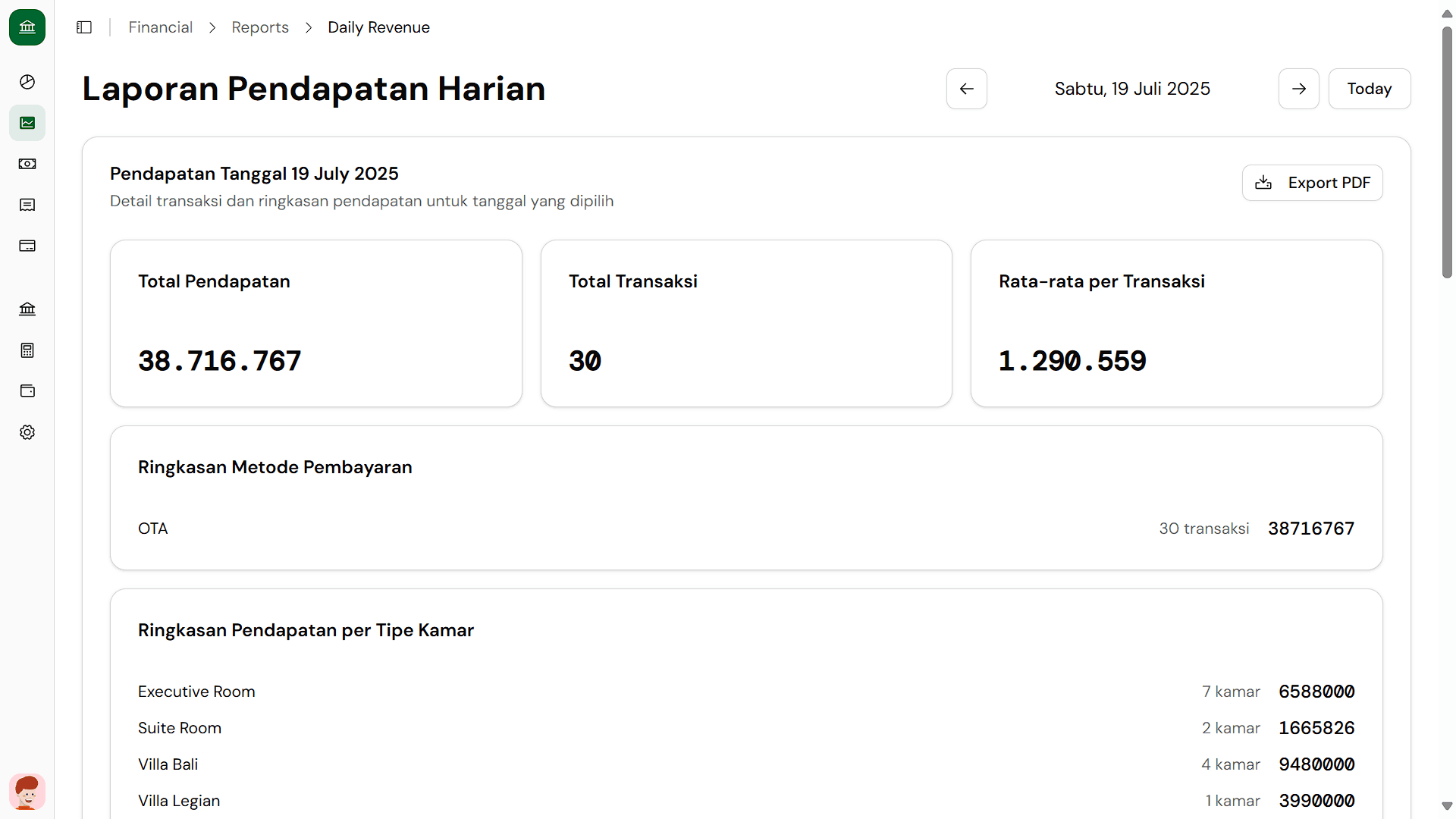Click the Daily Revenue breadcrumb item
Image resolution: width=1456 pixels, height=819 pixels.
point(378,27)
